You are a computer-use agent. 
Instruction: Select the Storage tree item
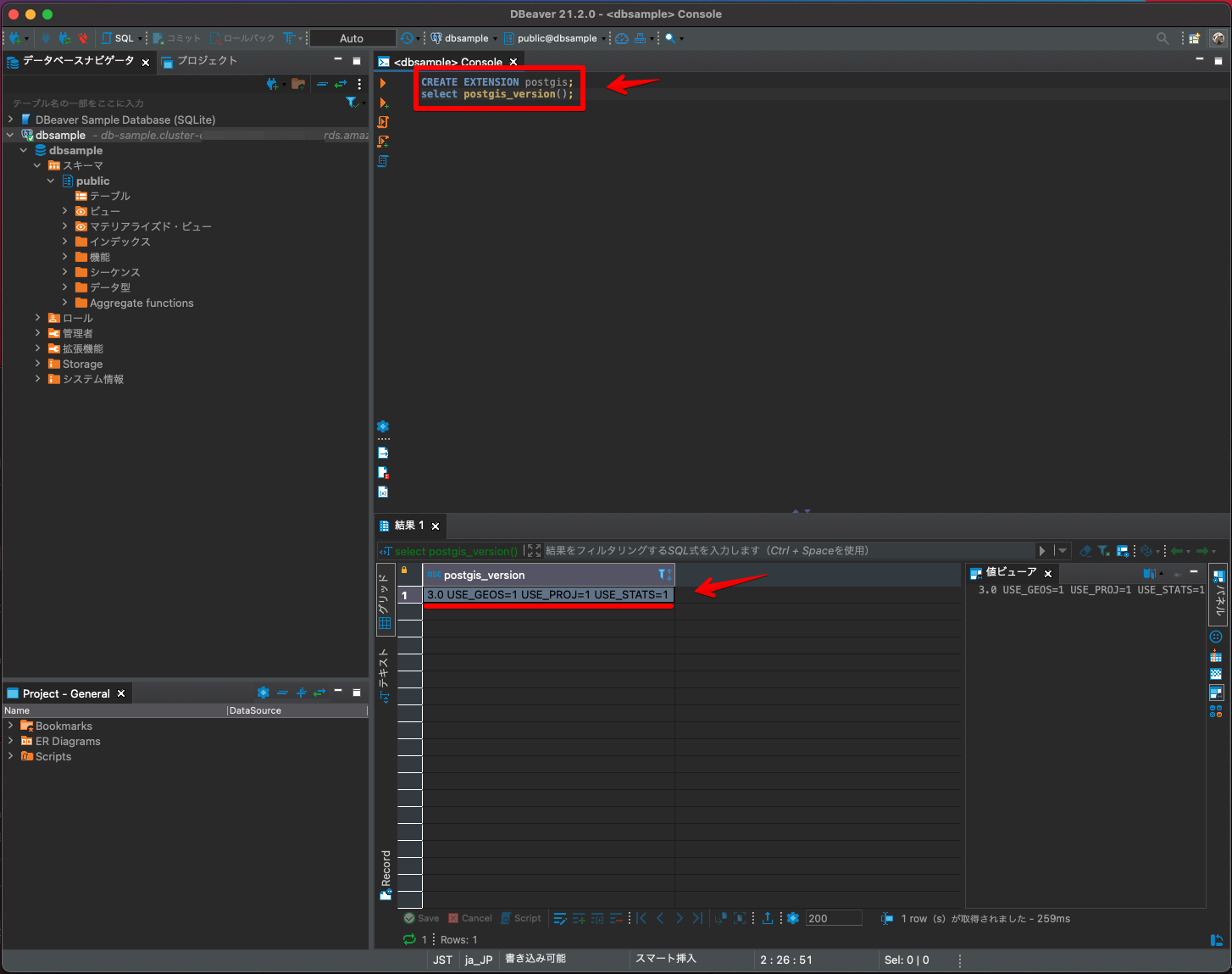(x=75, y=364)
